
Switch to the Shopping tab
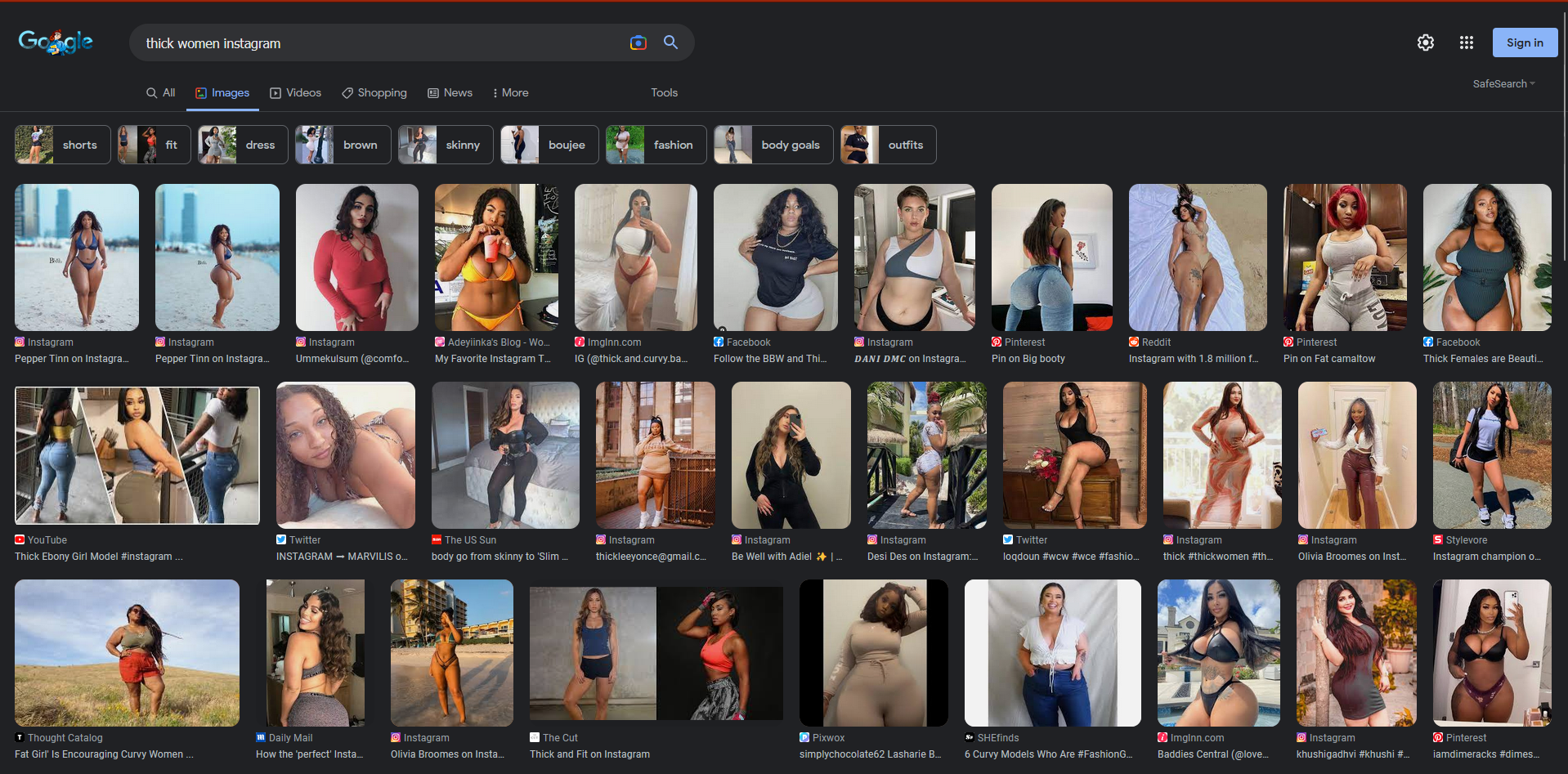pyautogui.click(x=374, y=92)
